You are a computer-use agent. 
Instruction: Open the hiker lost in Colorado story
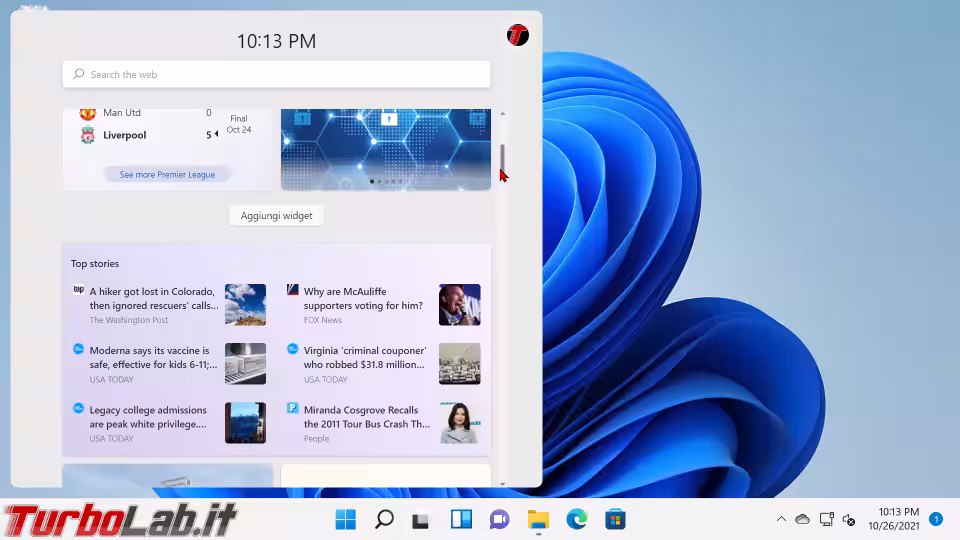pos(154,298)
